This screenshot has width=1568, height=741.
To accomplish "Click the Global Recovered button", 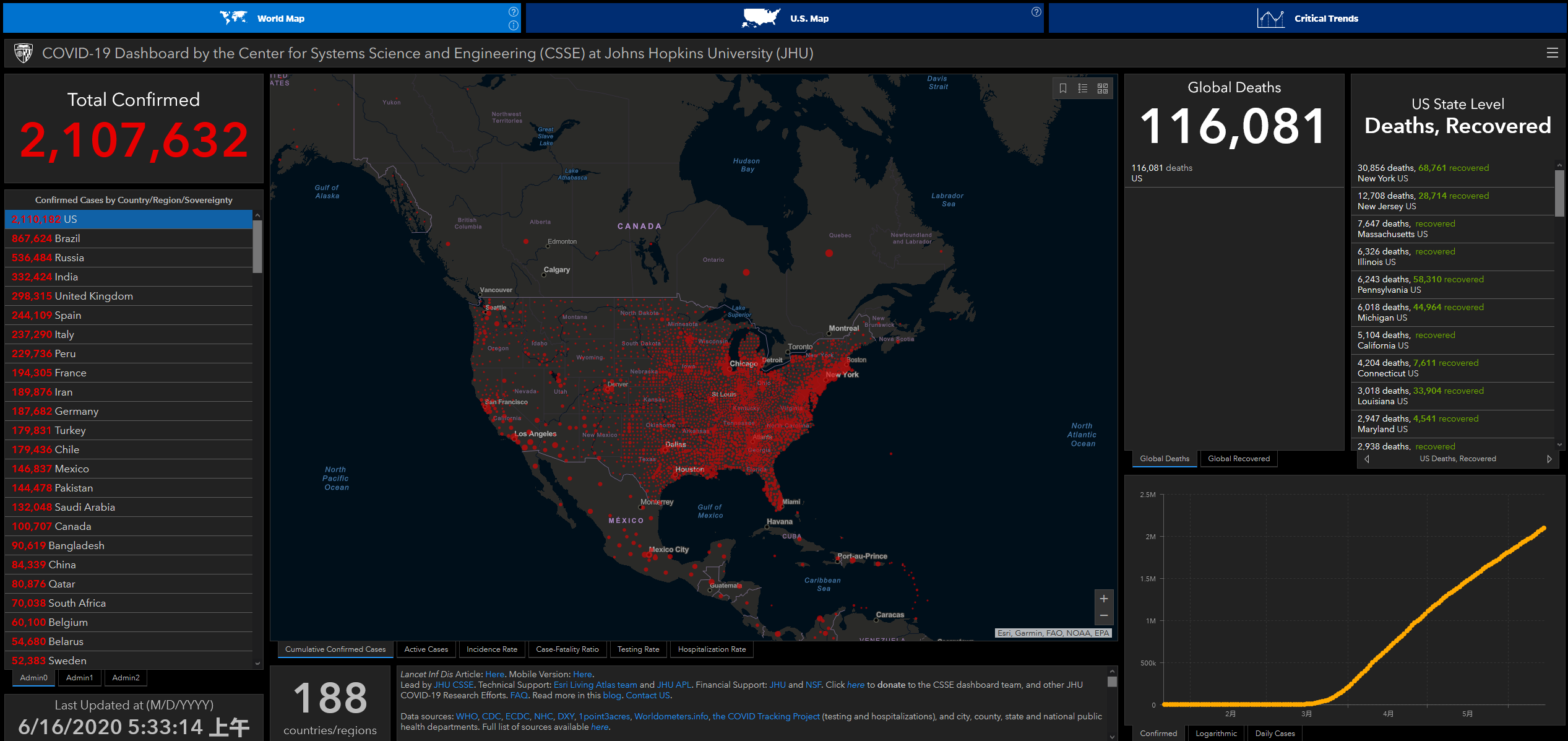I will 1238,459.
